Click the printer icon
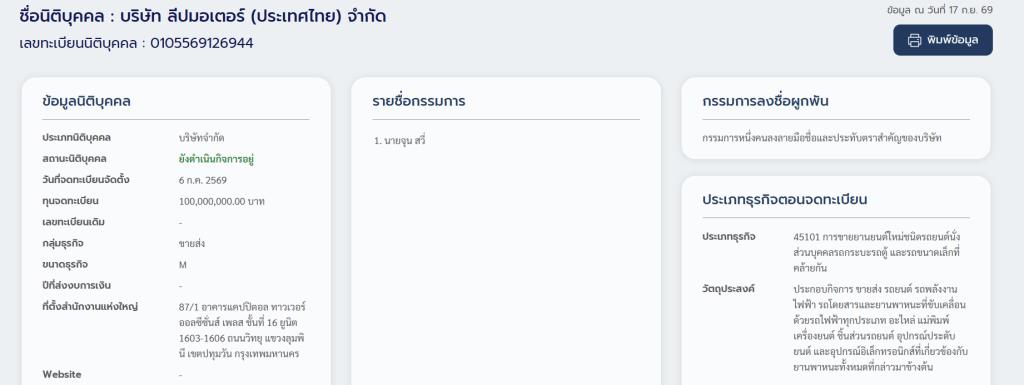This screenshot has height=385, width=1024. (x=914, y=40)
